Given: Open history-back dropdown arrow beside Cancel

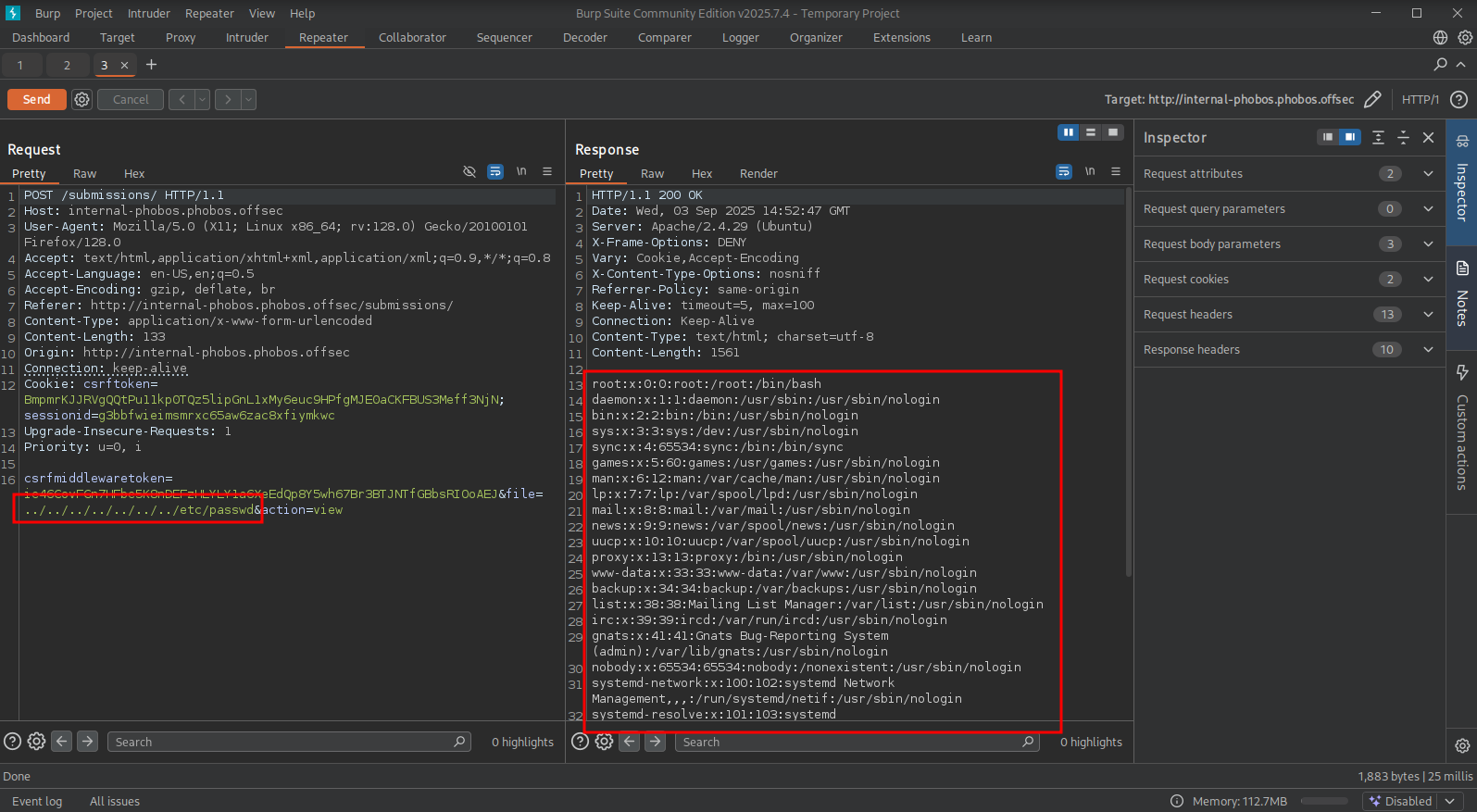Looking at the screenshot, I should (202, 99).
